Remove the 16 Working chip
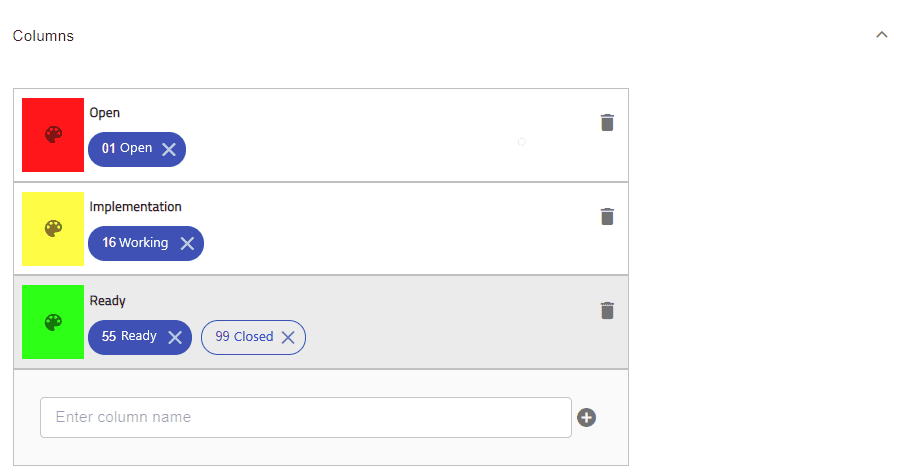 187,243
